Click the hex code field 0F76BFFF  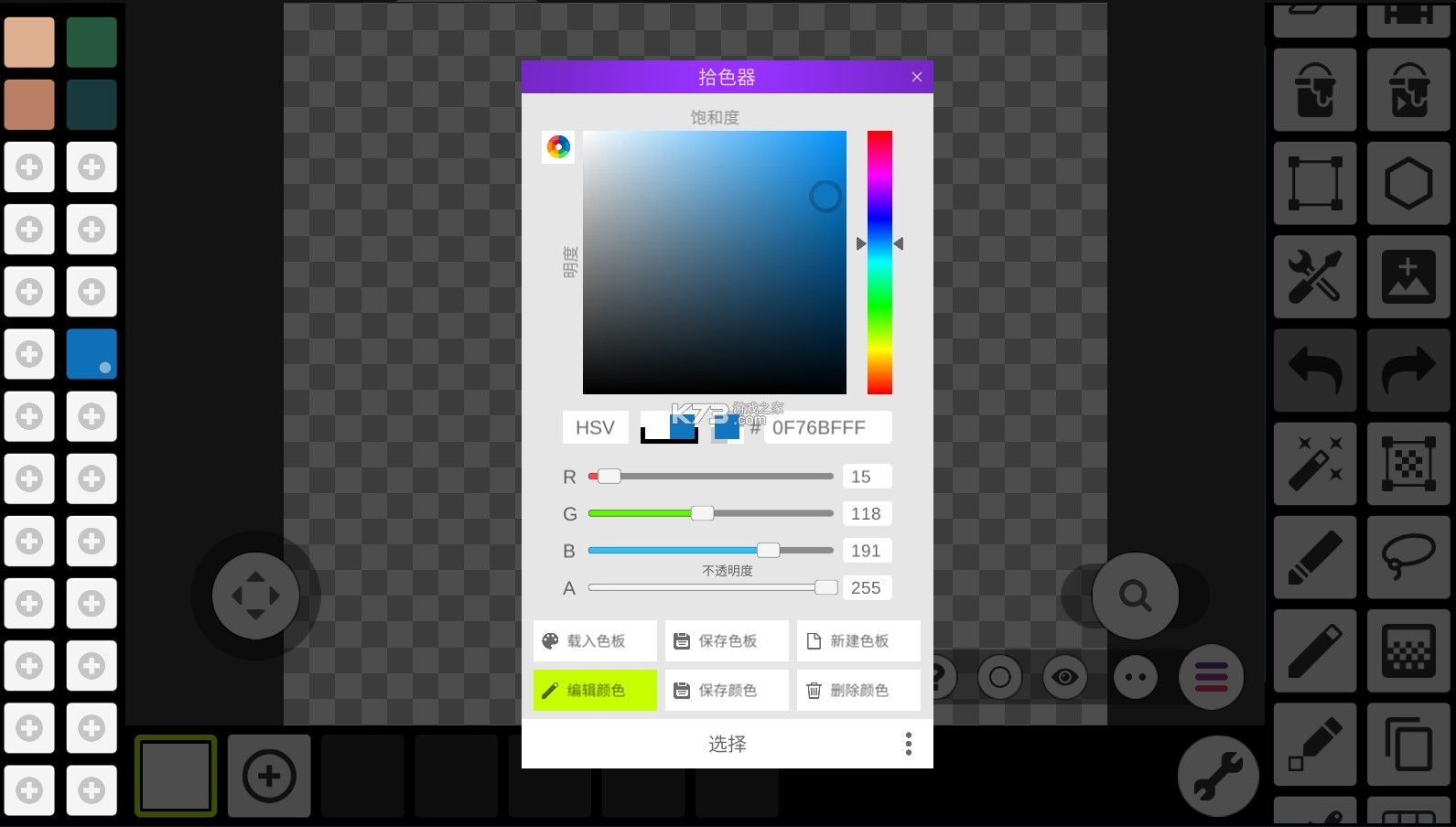click(x=827, y=427)
